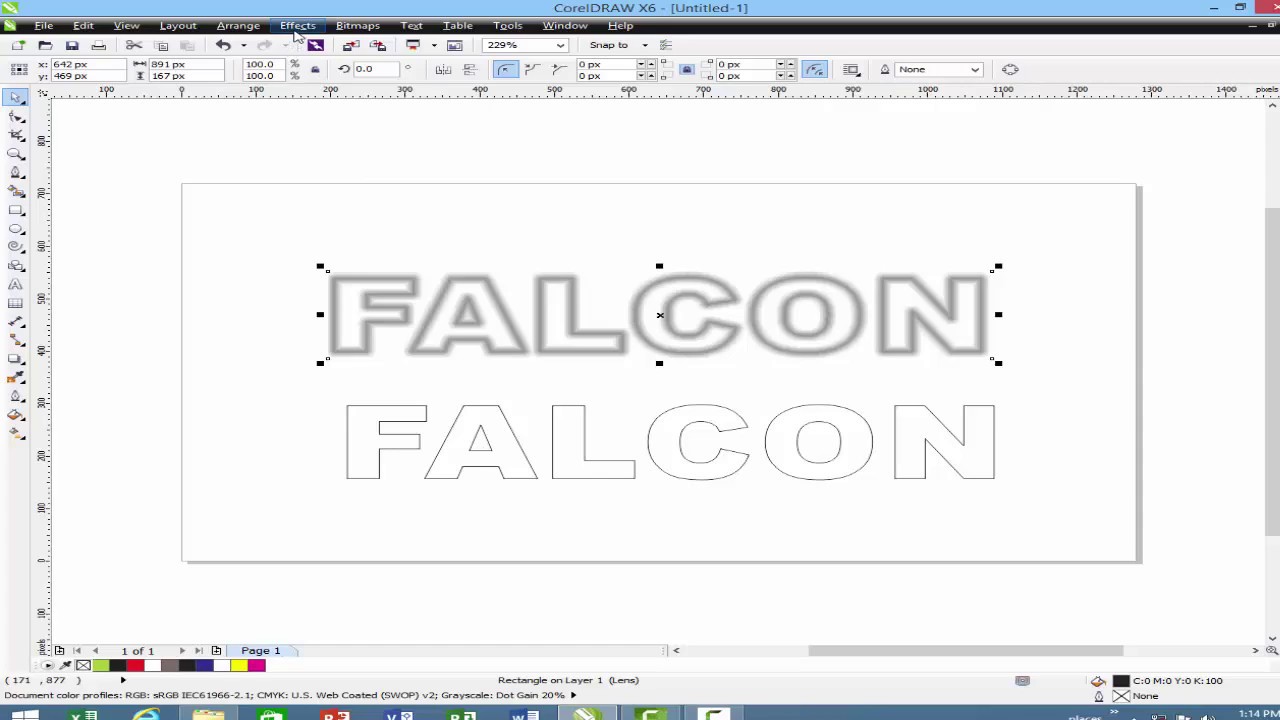
Task: Select the Polygon tool
Action: 16,247
